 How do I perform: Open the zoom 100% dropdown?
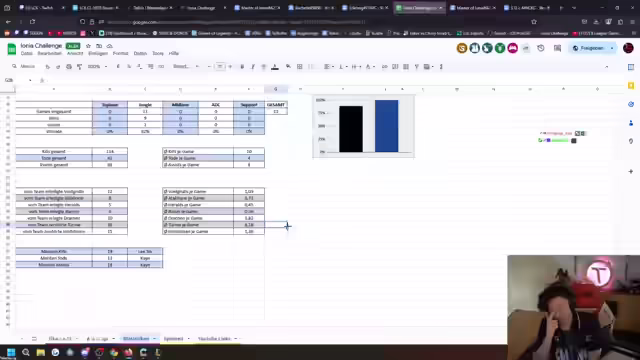pos(98,67)
